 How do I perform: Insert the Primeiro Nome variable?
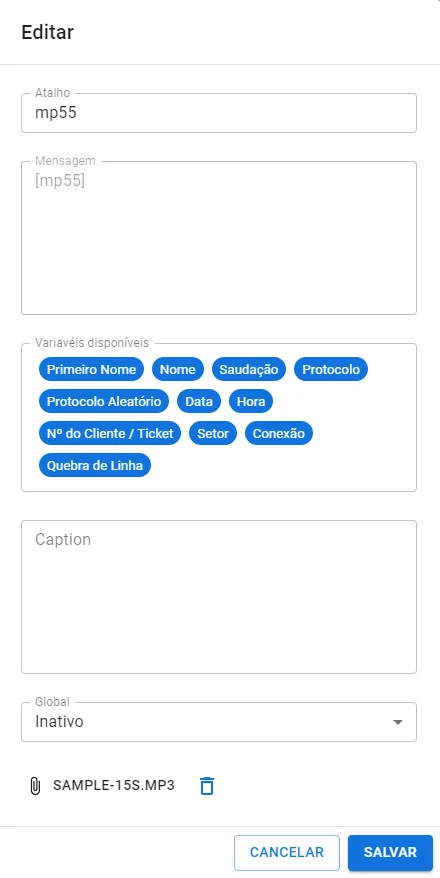pos(91,370)
